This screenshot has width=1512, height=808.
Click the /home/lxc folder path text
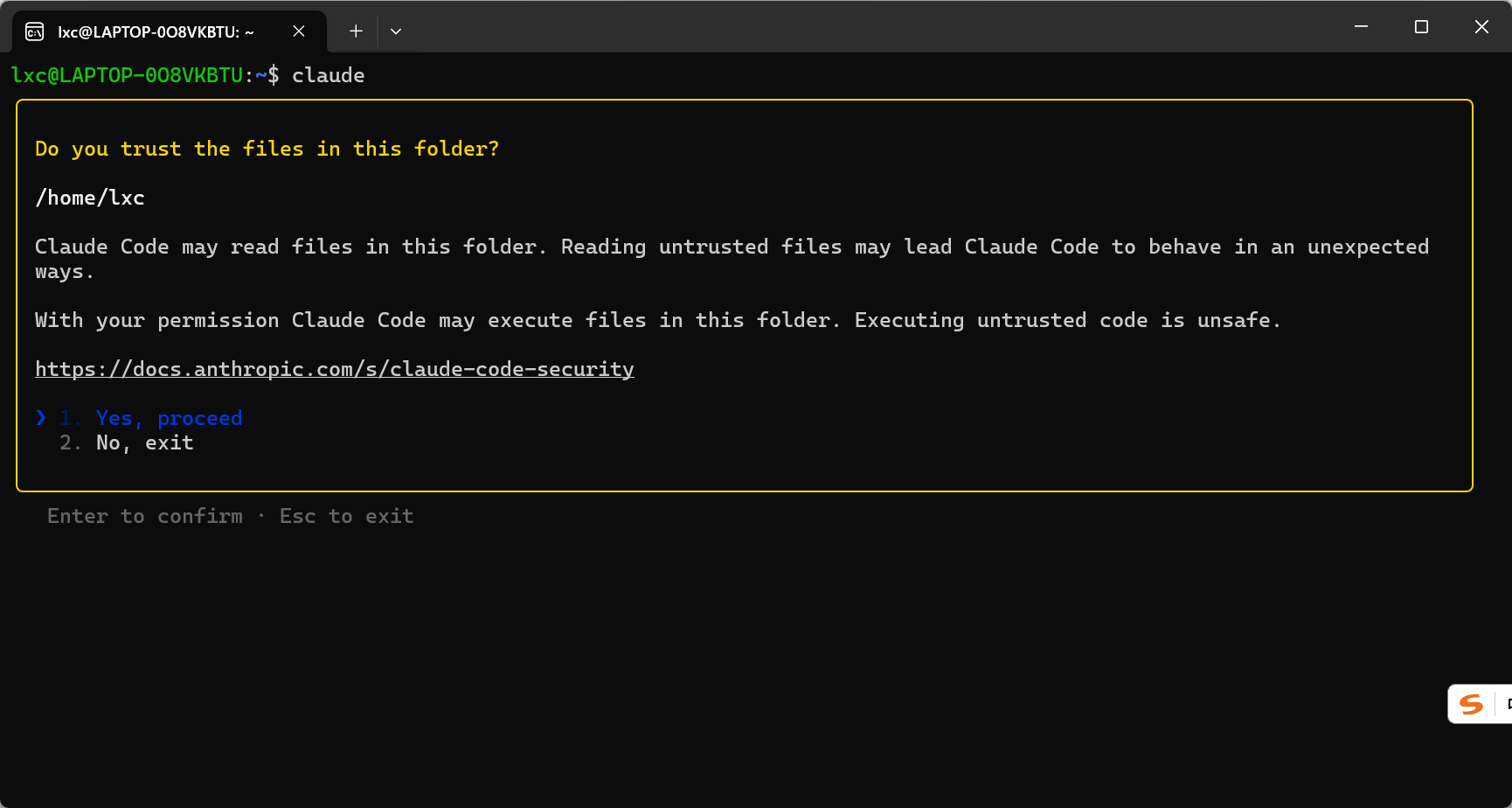point(90,197)
